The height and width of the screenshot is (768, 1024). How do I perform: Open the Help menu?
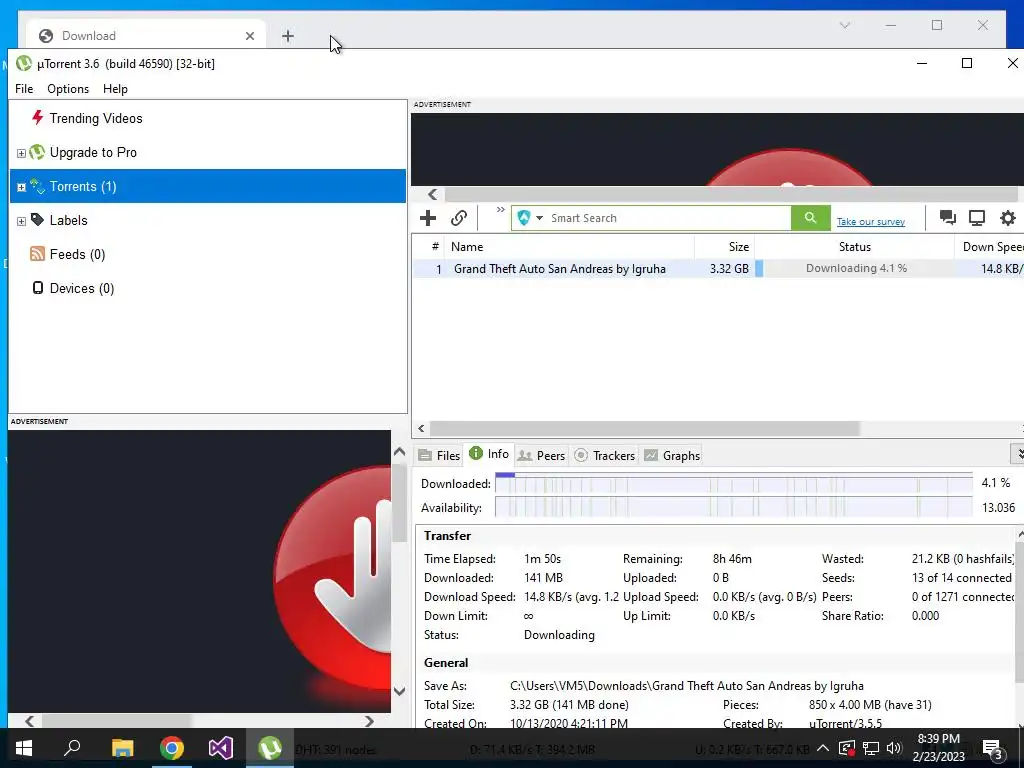point(115,89)
